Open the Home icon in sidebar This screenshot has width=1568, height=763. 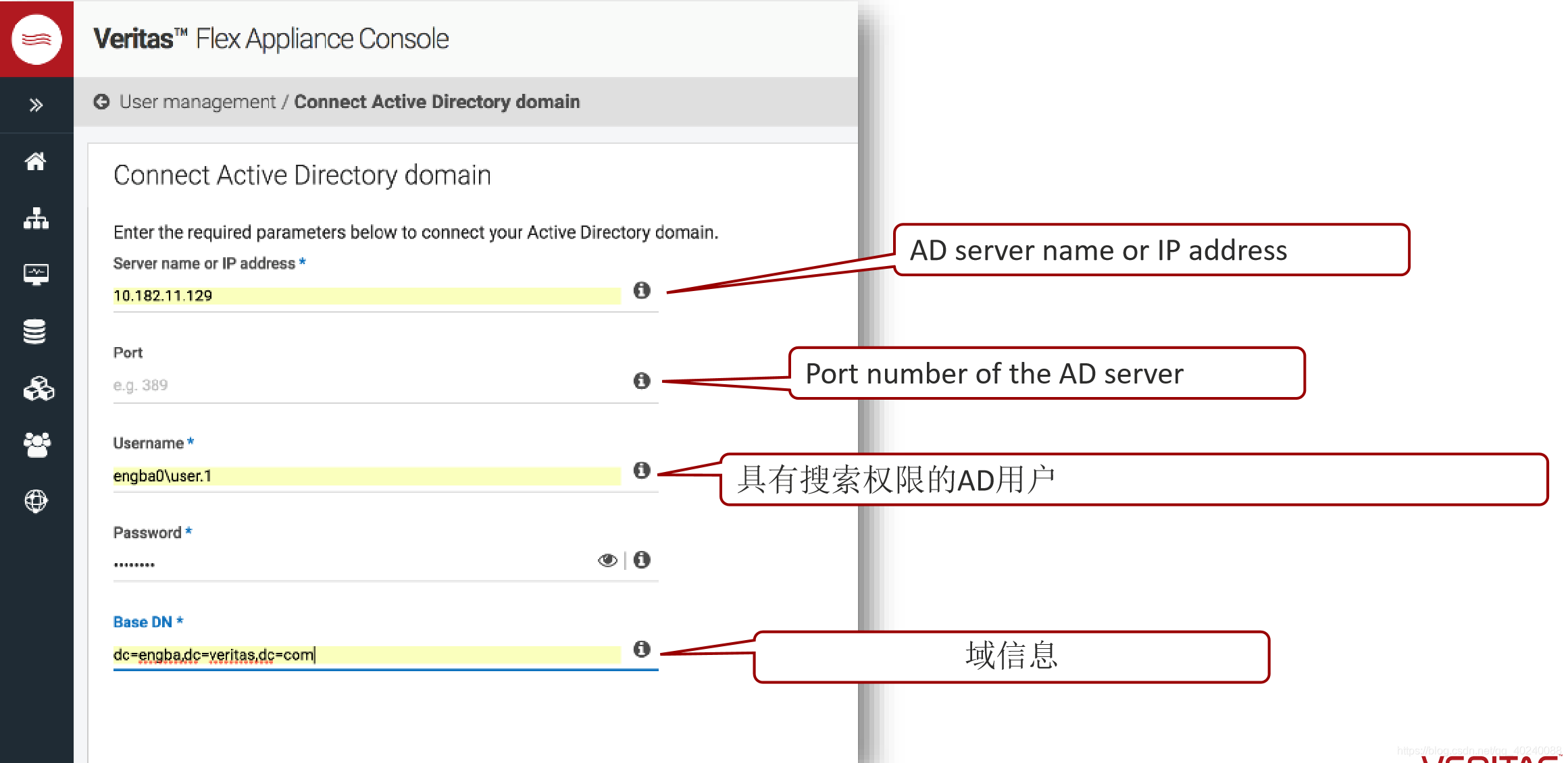click(x=36, y=161)
